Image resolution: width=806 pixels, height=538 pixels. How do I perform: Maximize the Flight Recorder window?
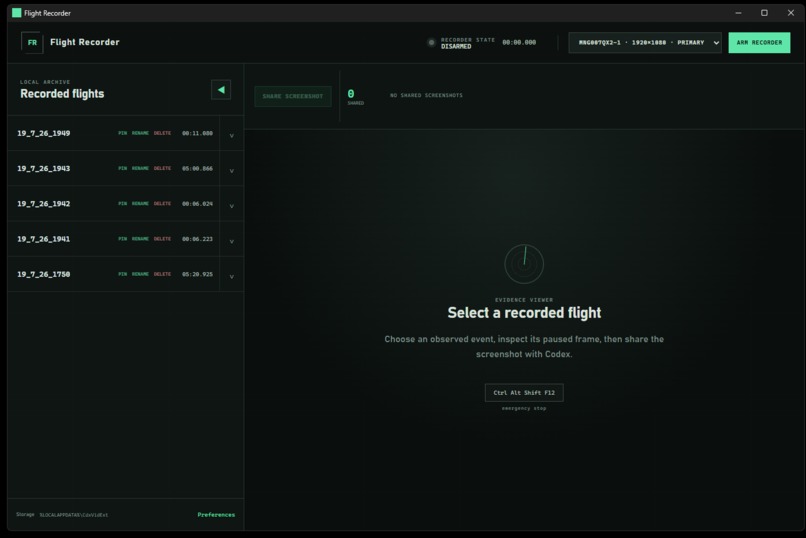click(x=764, y=13)
